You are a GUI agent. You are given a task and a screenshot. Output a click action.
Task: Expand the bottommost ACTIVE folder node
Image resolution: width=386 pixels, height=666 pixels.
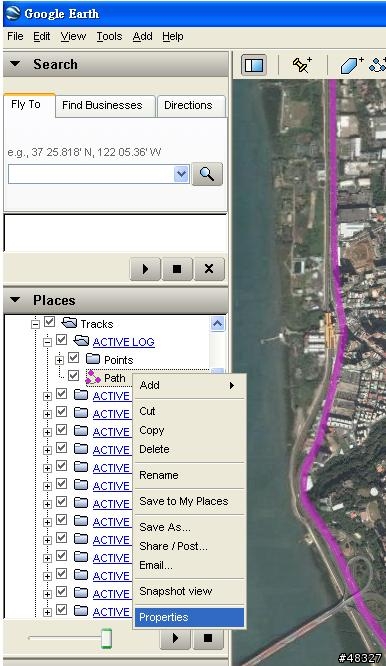coord(48,612)
